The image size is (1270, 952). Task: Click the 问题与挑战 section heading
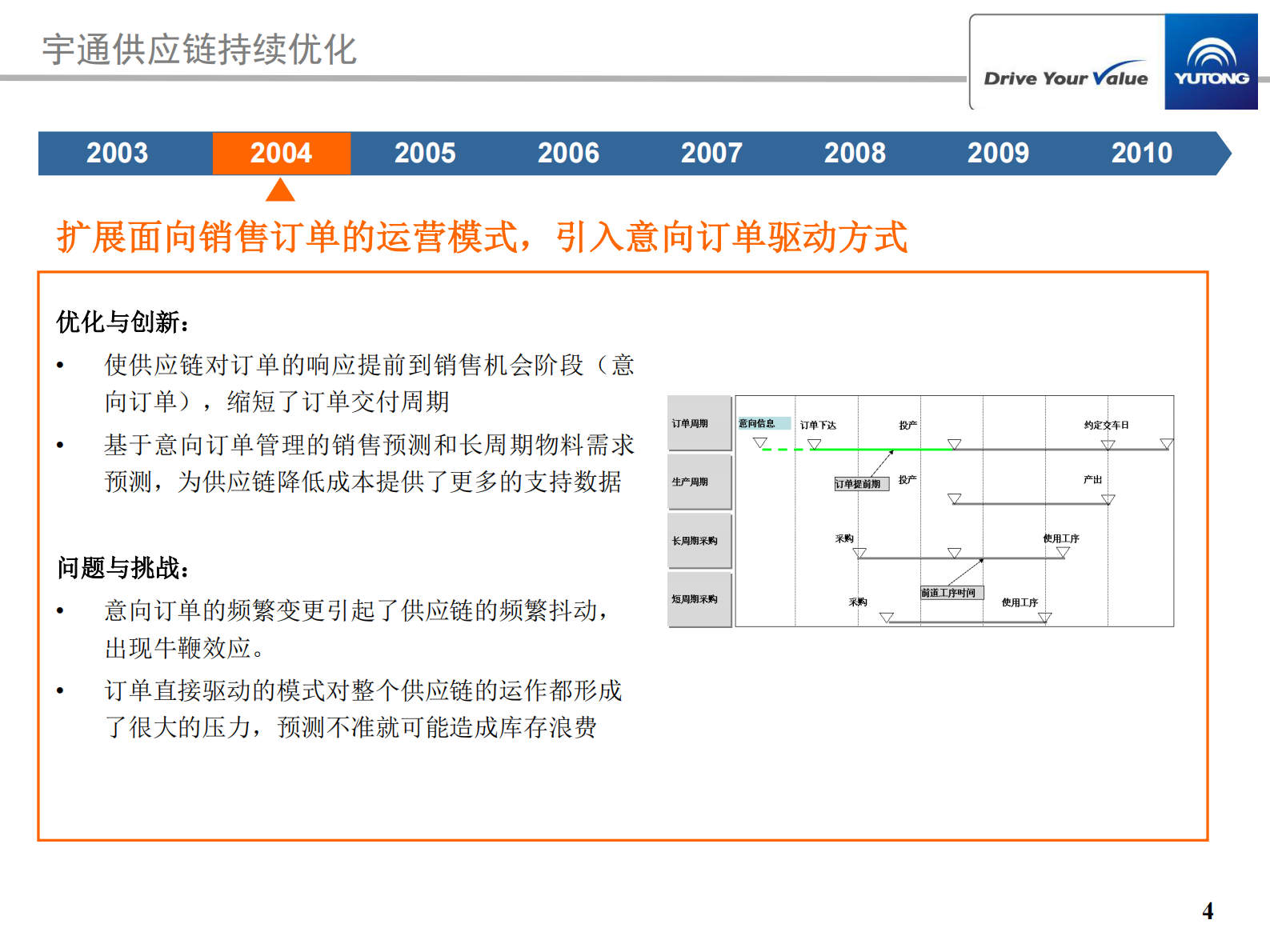[x=123, y=568]
